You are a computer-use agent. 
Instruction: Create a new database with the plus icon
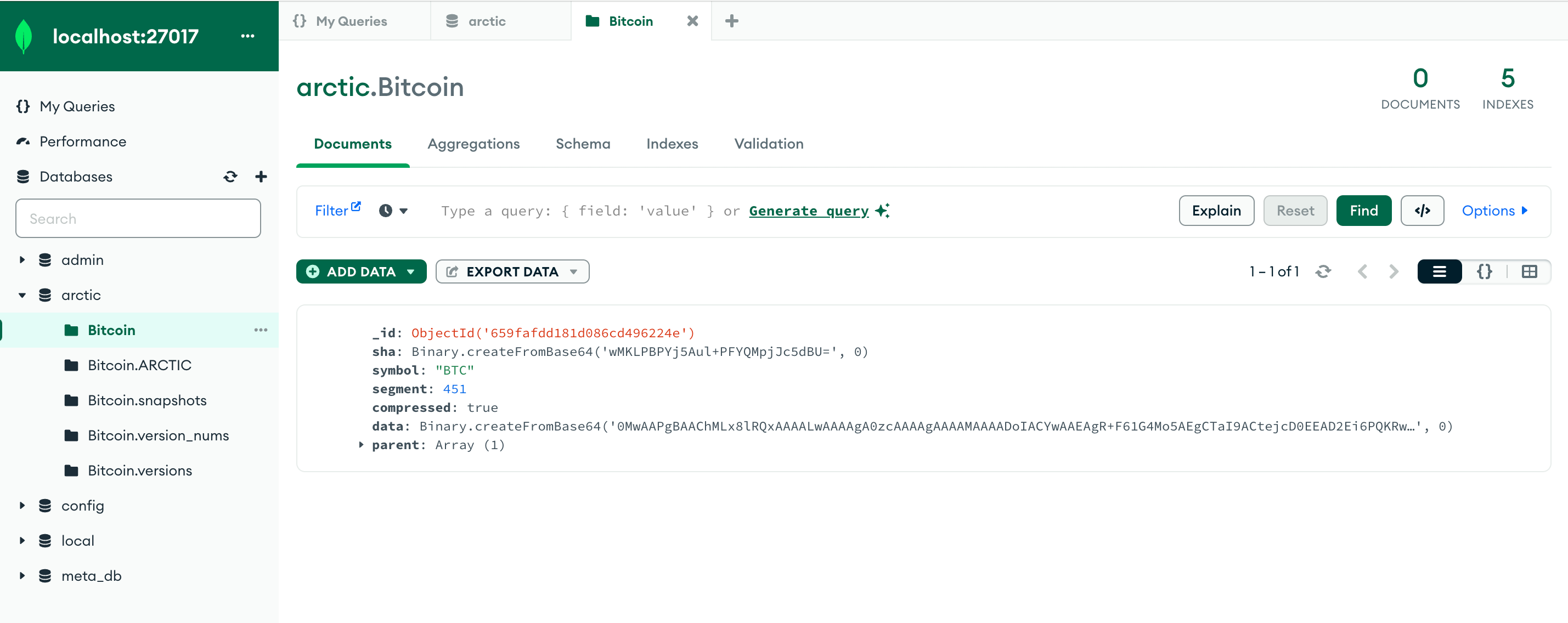261,177
